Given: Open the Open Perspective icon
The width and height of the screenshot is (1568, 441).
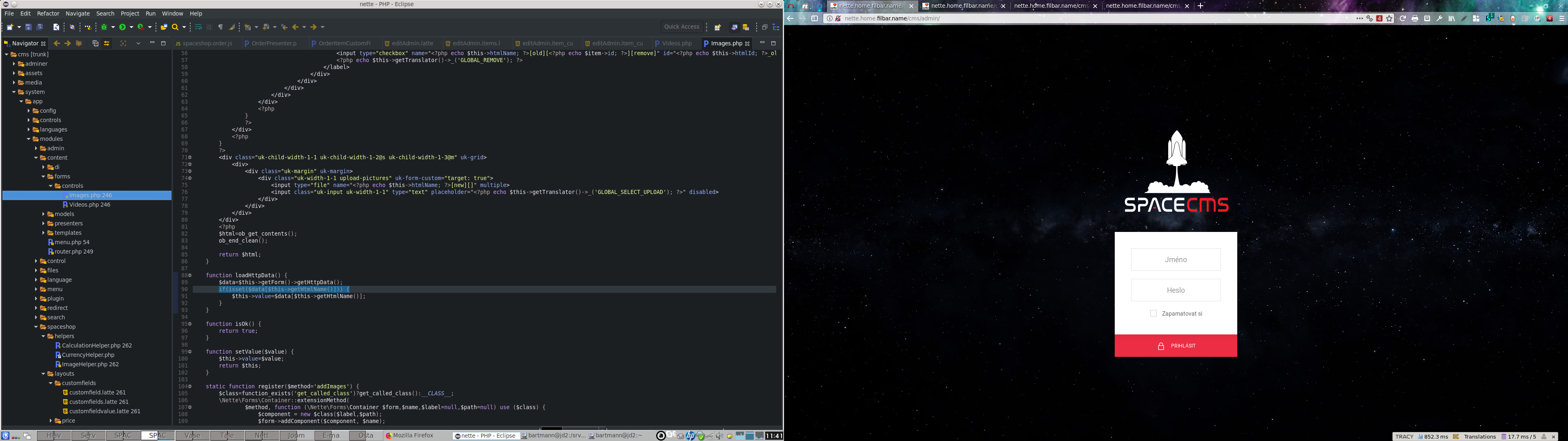Looking at the screenshot, I should click(x=718, y=27).
